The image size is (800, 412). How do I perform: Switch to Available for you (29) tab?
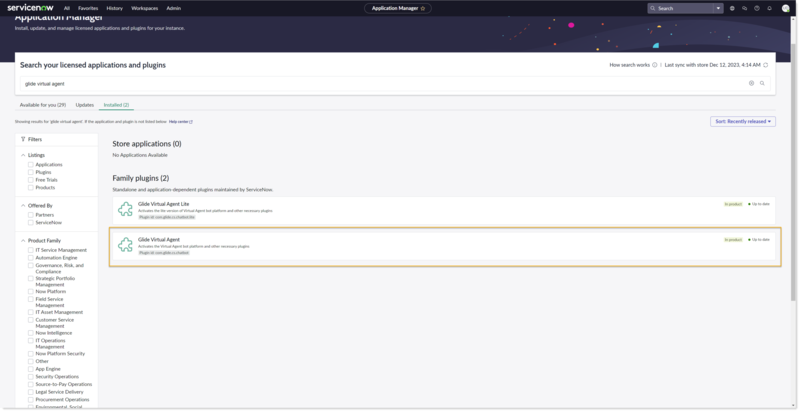tap(43, 105)
